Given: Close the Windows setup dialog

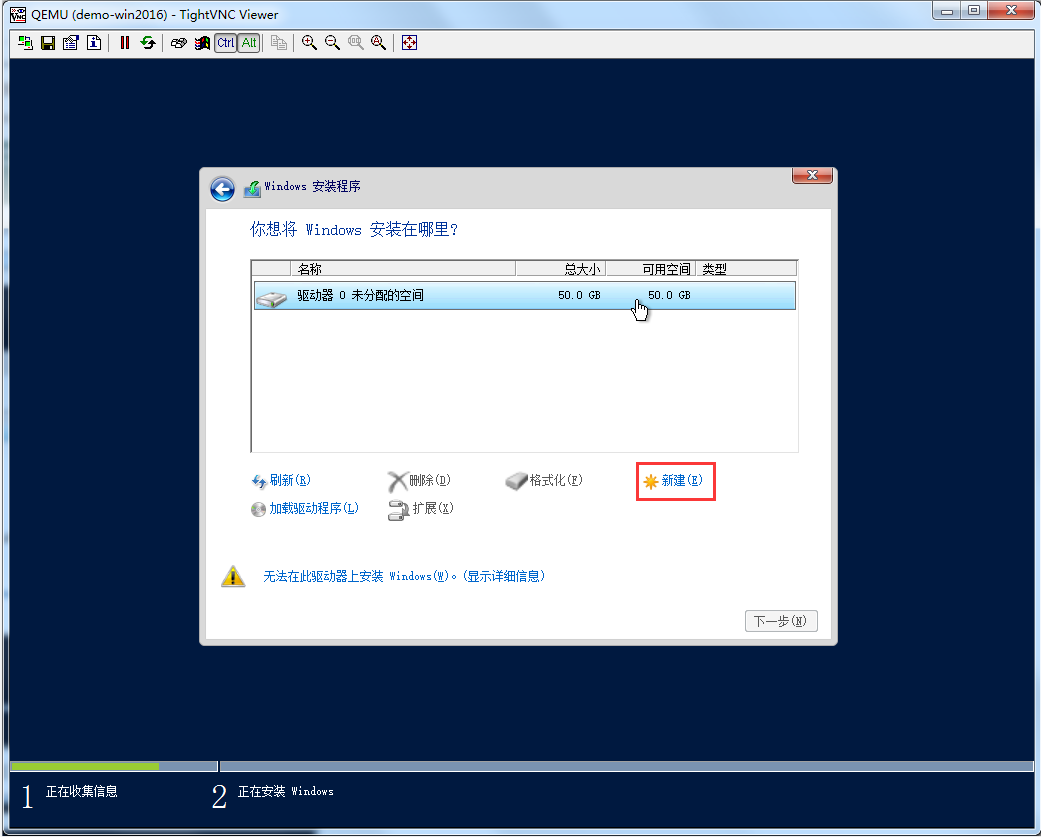Looking at the screenshot, I should tap(812, 175).
